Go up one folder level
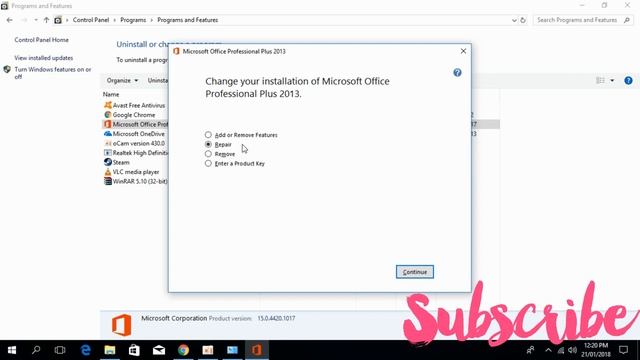640x360 pixels. tap(46, 20)
